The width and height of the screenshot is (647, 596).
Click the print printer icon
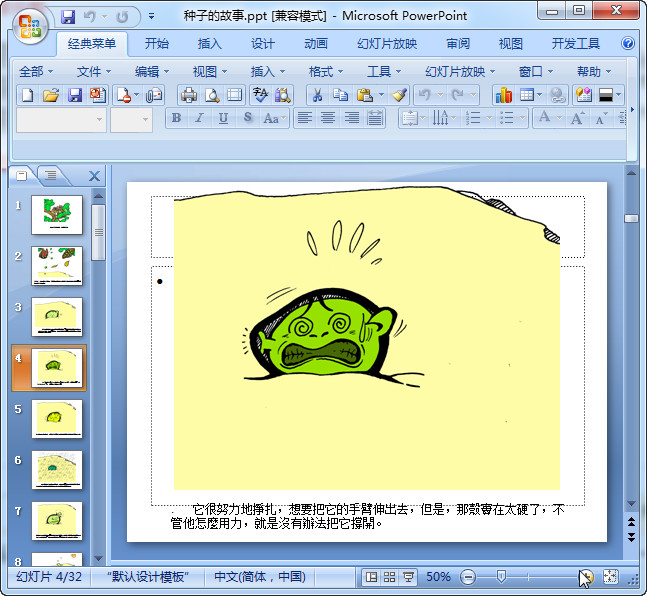coord(189,95)
